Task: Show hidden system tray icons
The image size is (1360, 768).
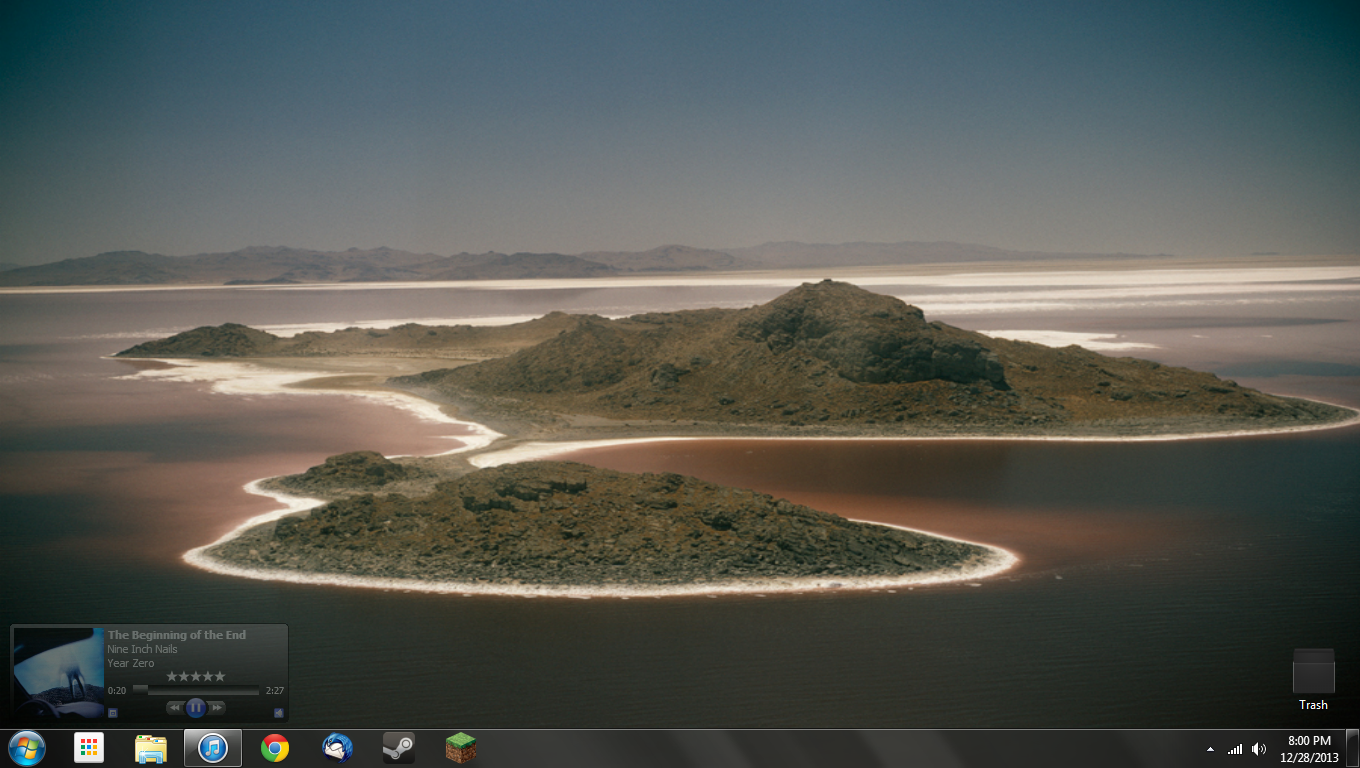Action: [x=1210, y=749]
